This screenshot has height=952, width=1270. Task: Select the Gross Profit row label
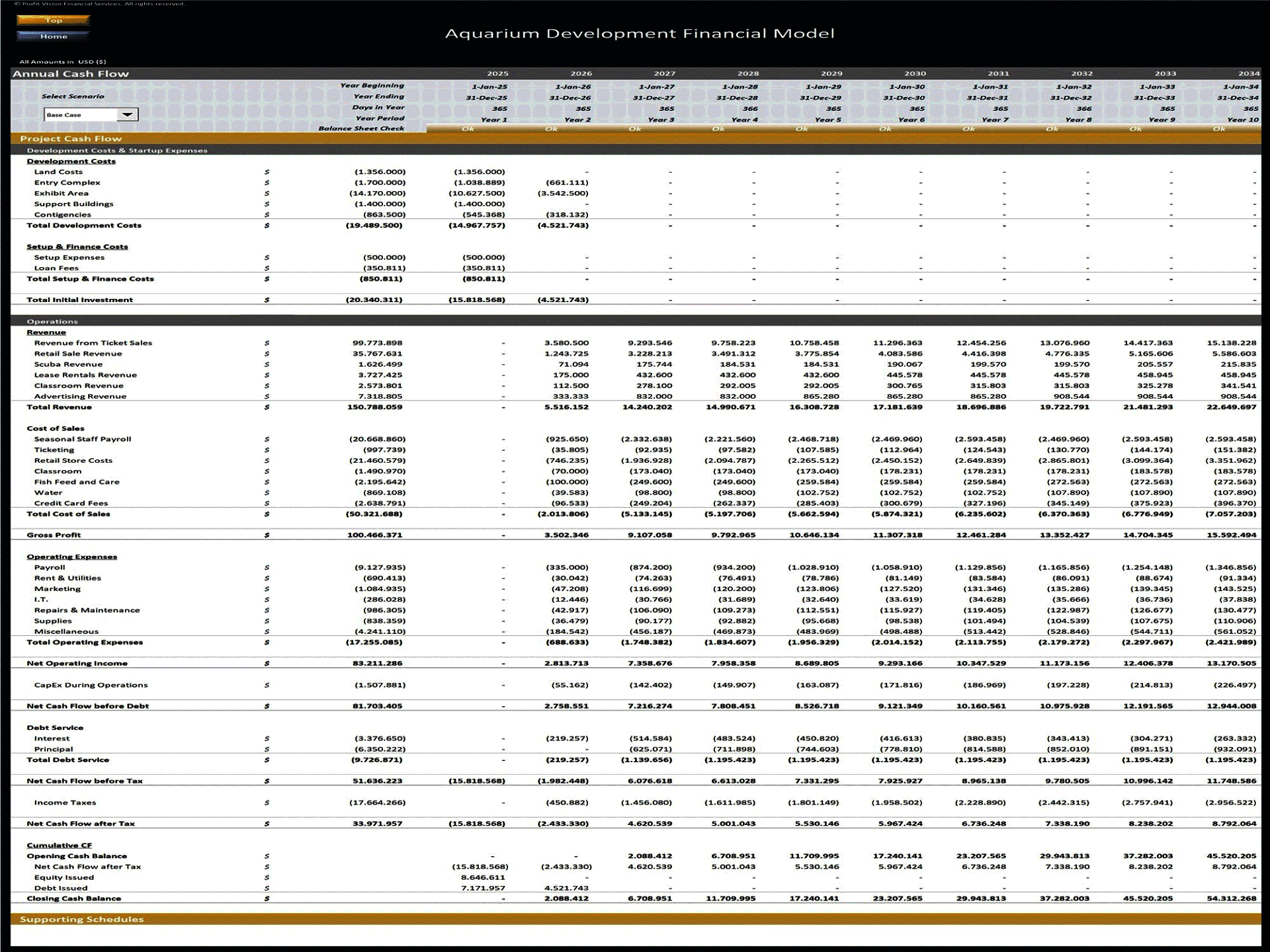point(54,535)
